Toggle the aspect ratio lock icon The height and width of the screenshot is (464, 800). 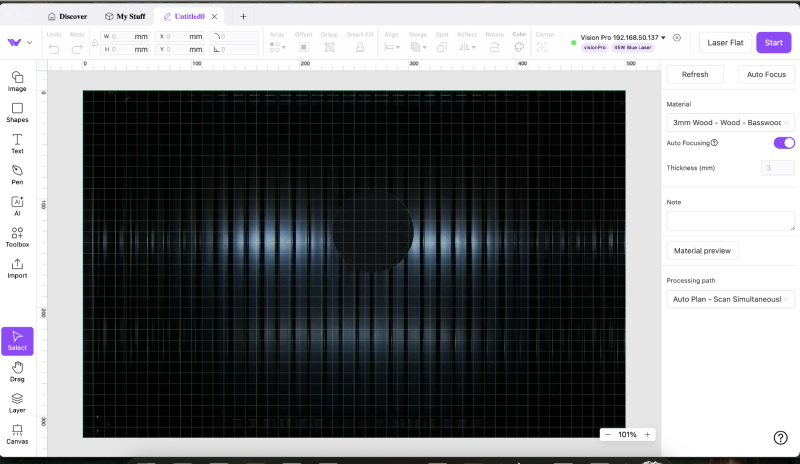pyautogui.click(x=94, y=43)
